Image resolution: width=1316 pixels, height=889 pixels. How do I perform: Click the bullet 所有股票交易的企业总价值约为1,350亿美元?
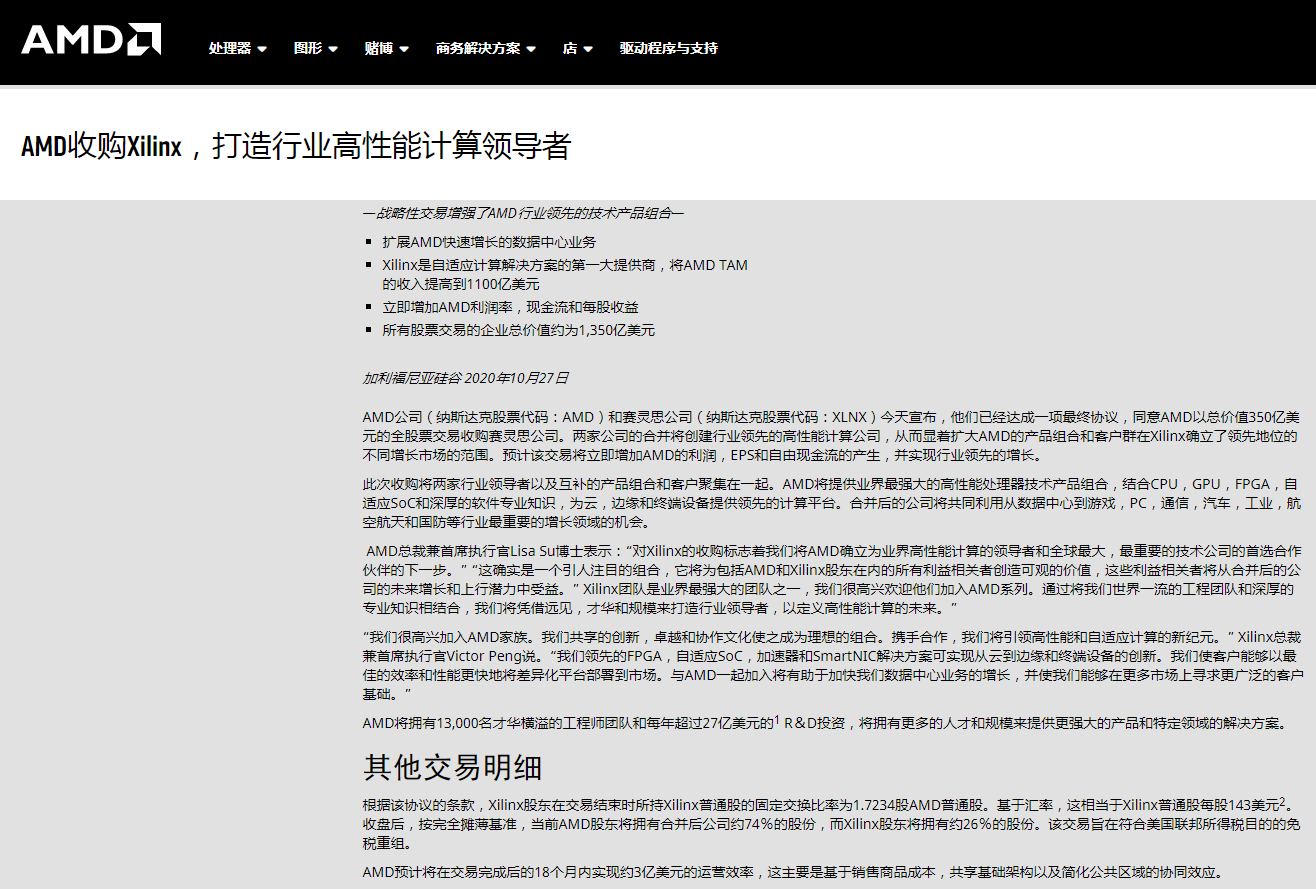click(x=518, y=330)
